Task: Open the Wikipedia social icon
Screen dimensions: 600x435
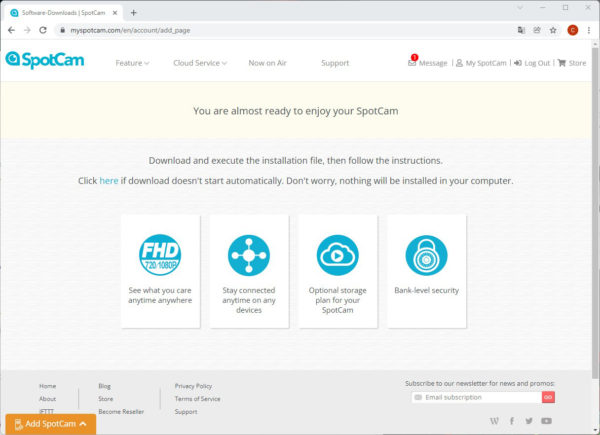Action: (x=494, y=421)
